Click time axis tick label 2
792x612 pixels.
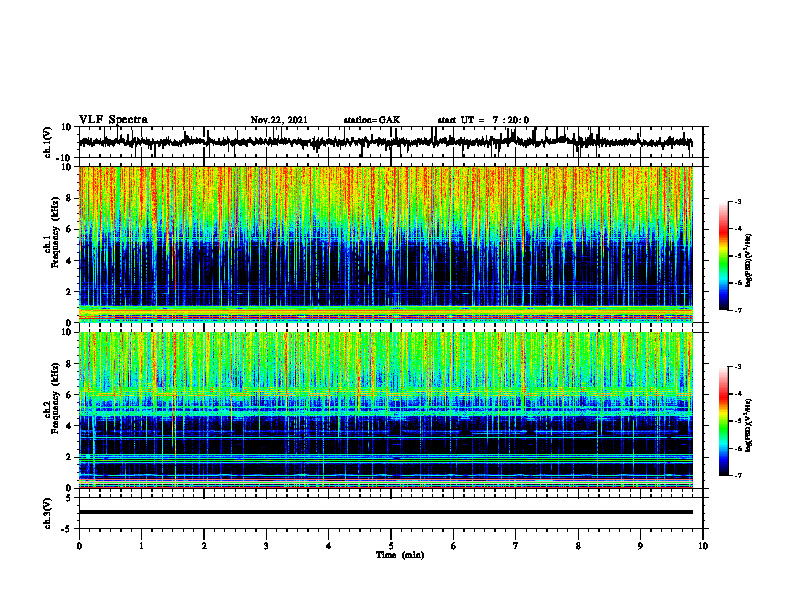204,546
